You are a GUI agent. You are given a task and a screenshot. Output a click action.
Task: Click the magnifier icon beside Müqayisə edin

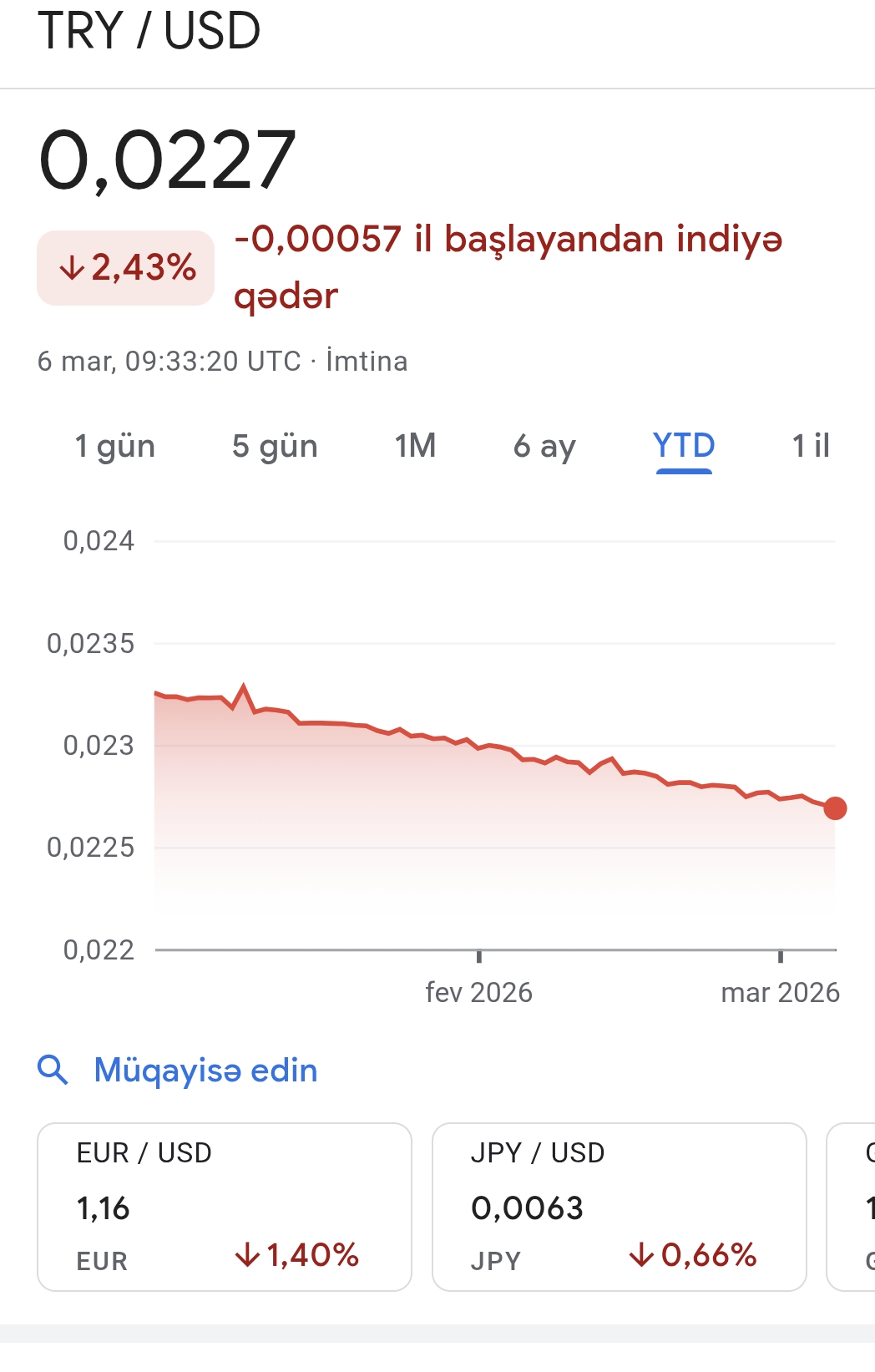53,1070
